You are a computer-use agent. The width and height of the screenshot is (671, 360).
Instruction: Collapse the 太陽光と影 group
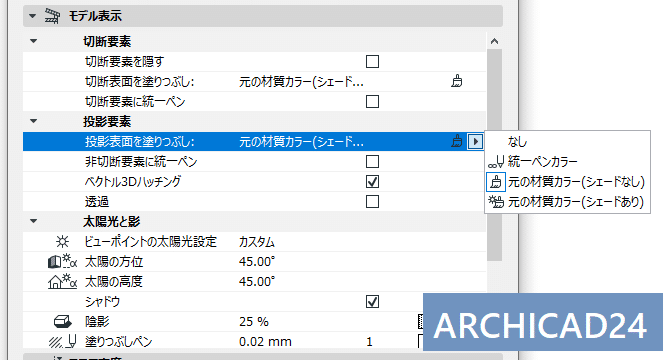pos(34,221)
